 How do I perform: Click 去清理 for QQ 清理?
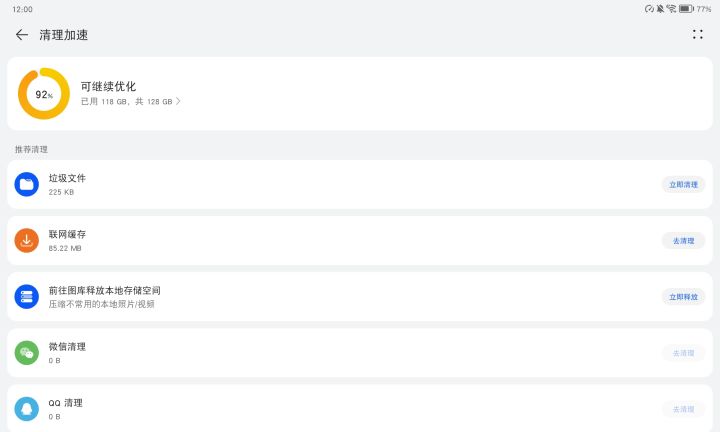[683, 409]
